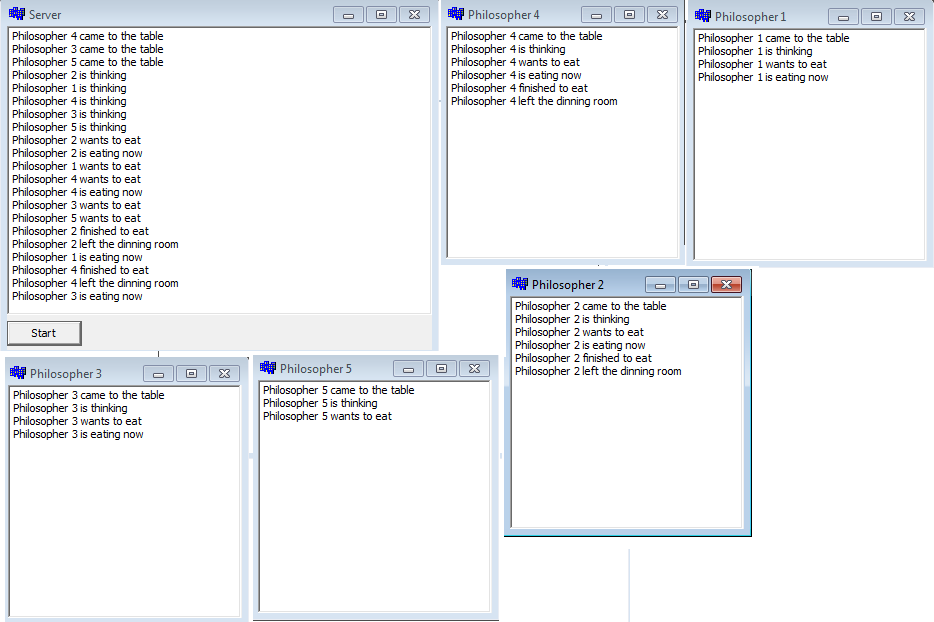The image size is (934, 622).
Task: Minimize the Philosopher 2 window
Action: 661,285
